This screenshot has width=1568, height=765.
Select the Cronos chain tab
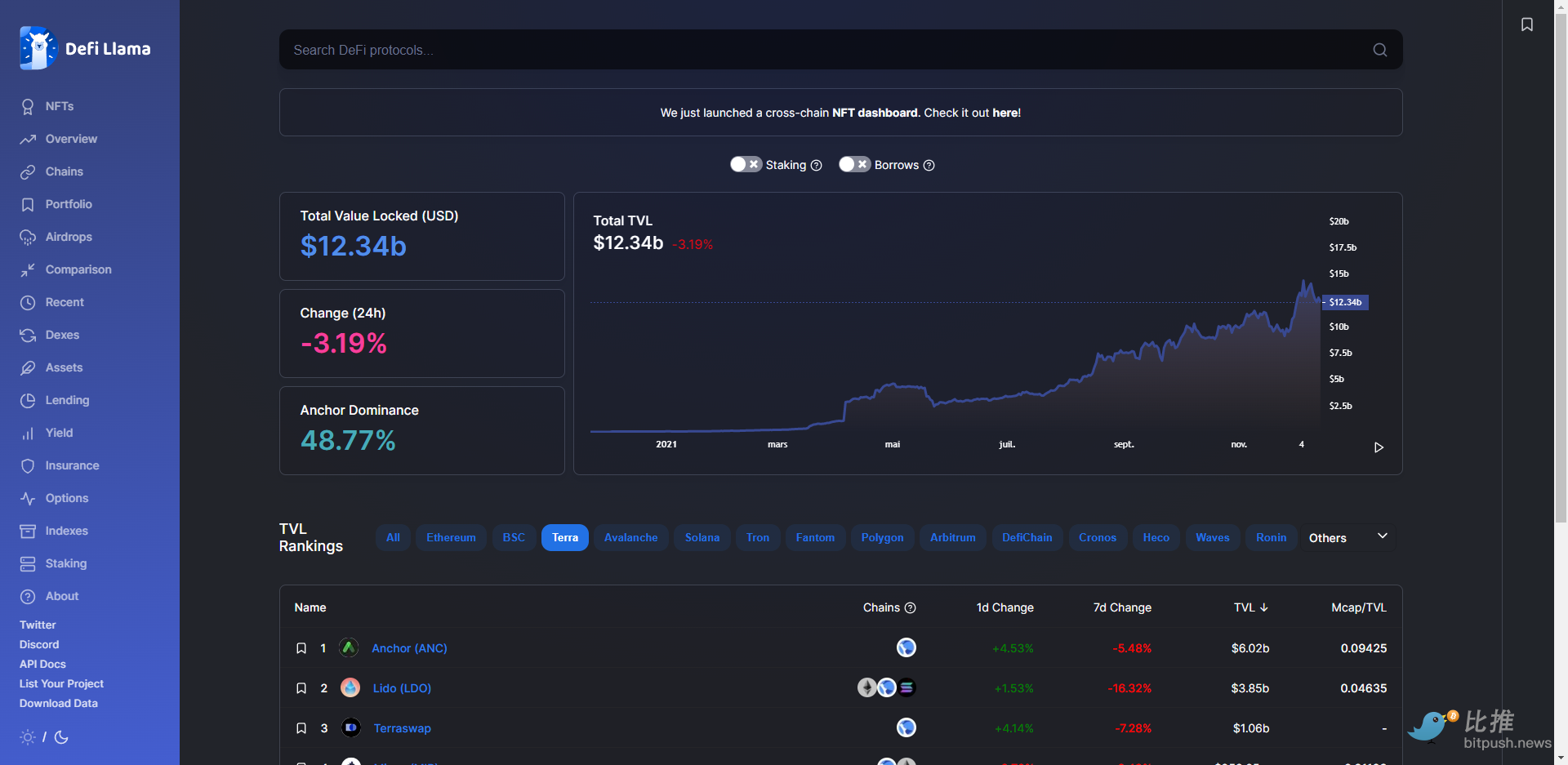click(x=1098, y=537)
